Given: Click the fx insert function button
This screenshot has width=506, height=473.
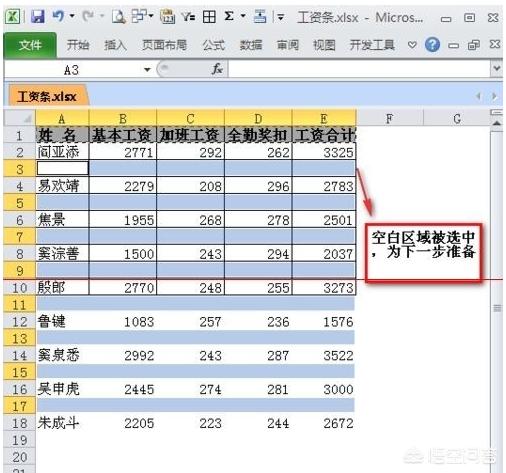Looking at the screenshot, I should (217, 69).
